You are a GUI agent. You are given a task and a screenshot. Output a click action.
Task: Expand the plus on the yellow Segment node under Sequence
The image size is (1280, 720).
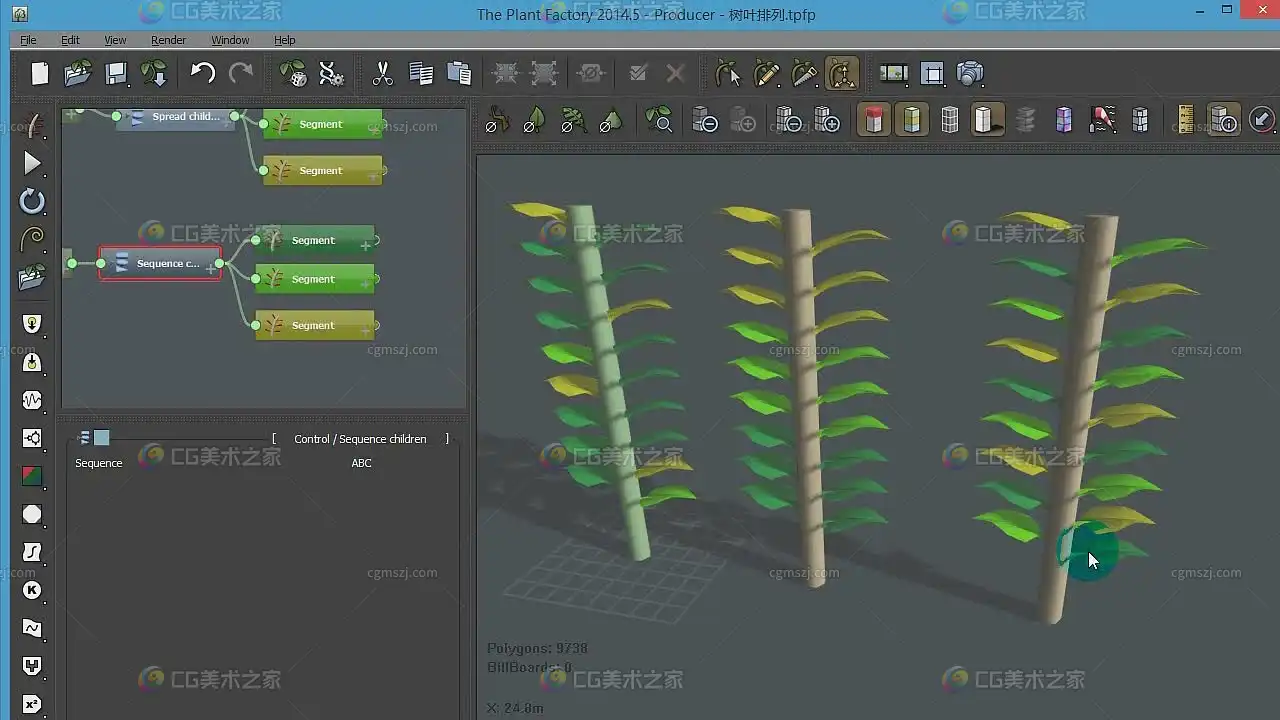[366, 331]
